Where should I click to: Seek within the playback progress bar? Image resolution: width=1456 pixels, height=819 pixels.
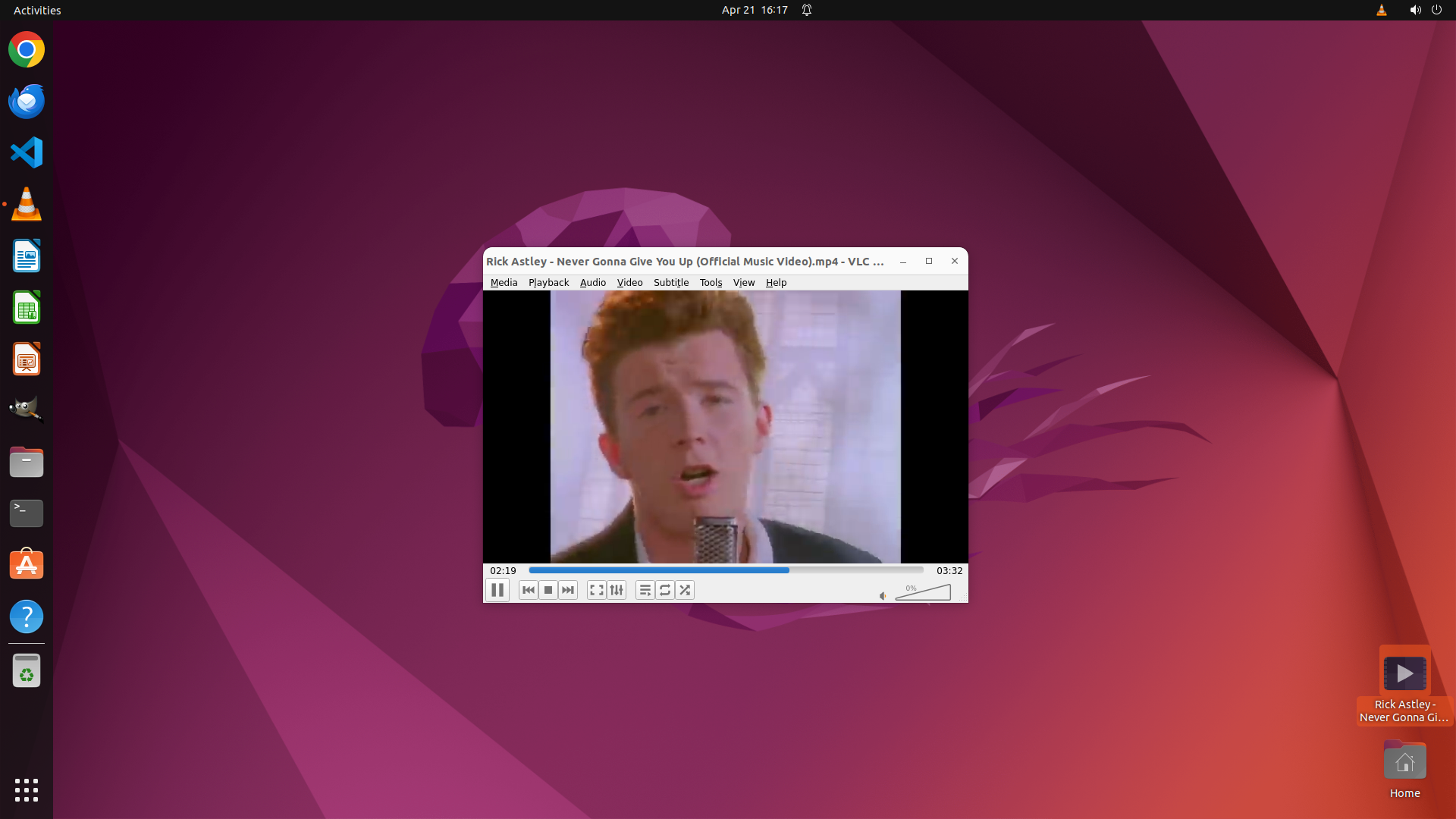(726, 570)
